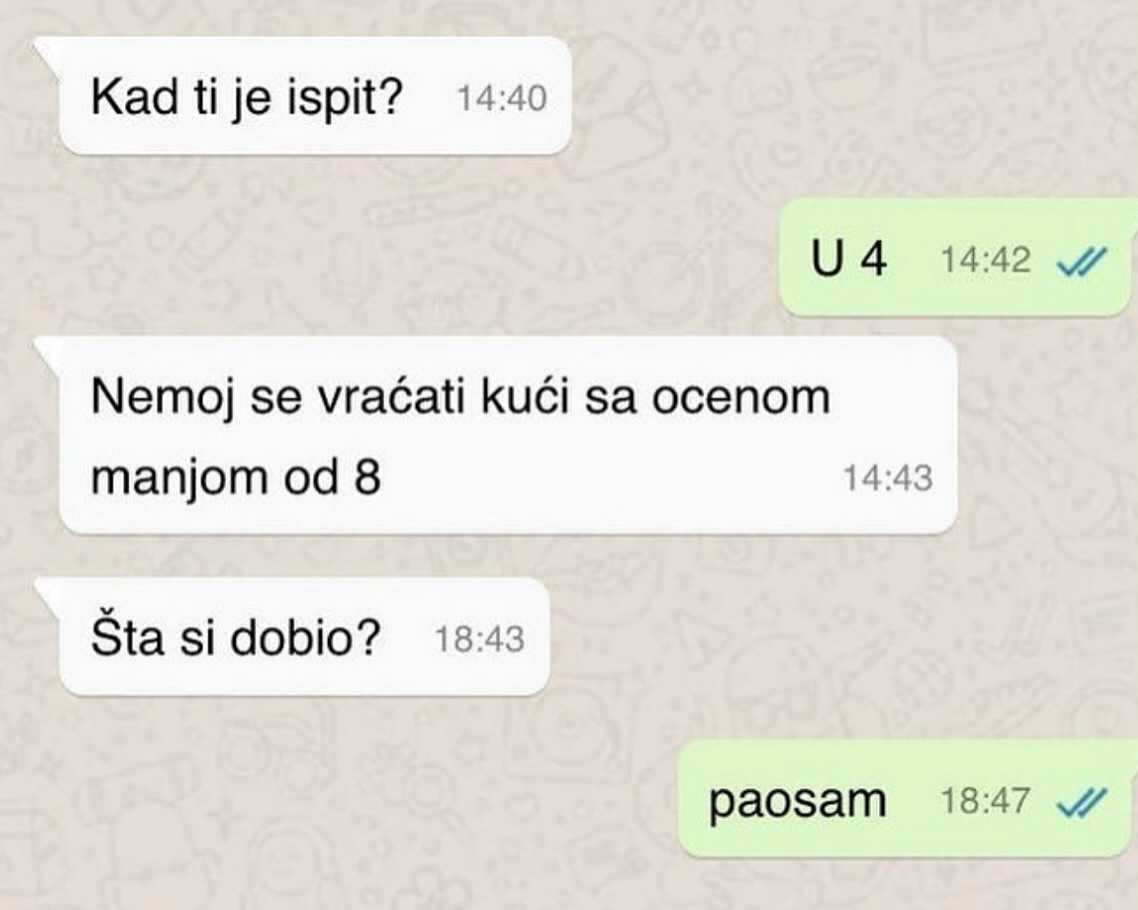Screen dimensions: 1138x910
Task: Tap the 14:40 timestamp
Action: click(x=502, y=99)
